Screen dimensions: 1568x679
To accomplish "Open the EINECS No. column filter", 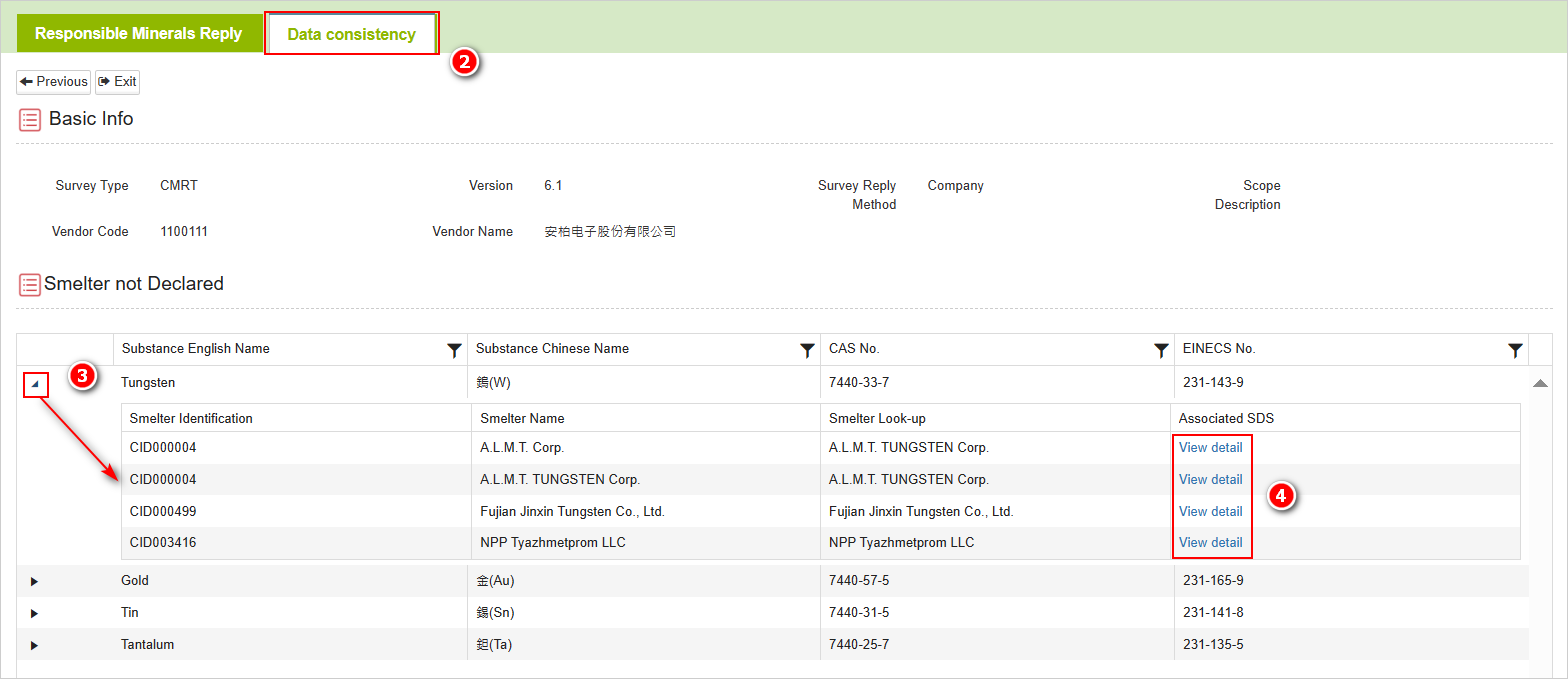I will pos(1515,350).
